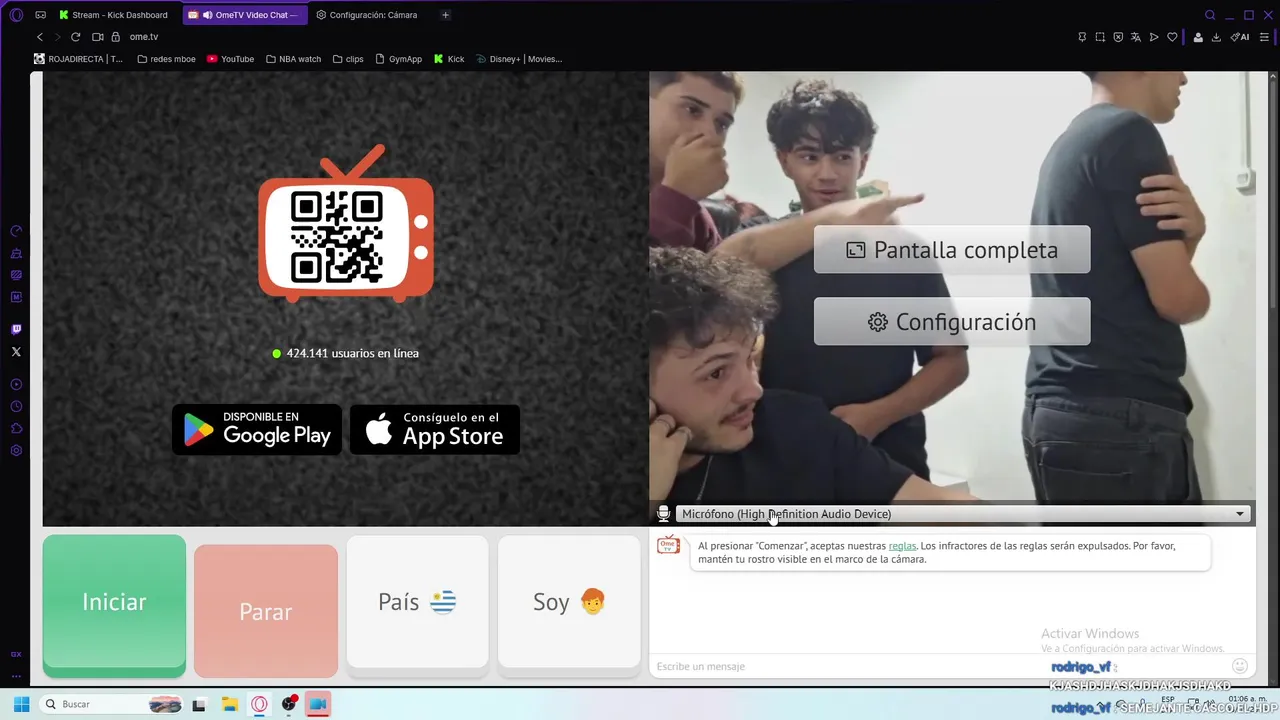Switch to the Stream - Kick Dashboard tab

click(114, 15)
